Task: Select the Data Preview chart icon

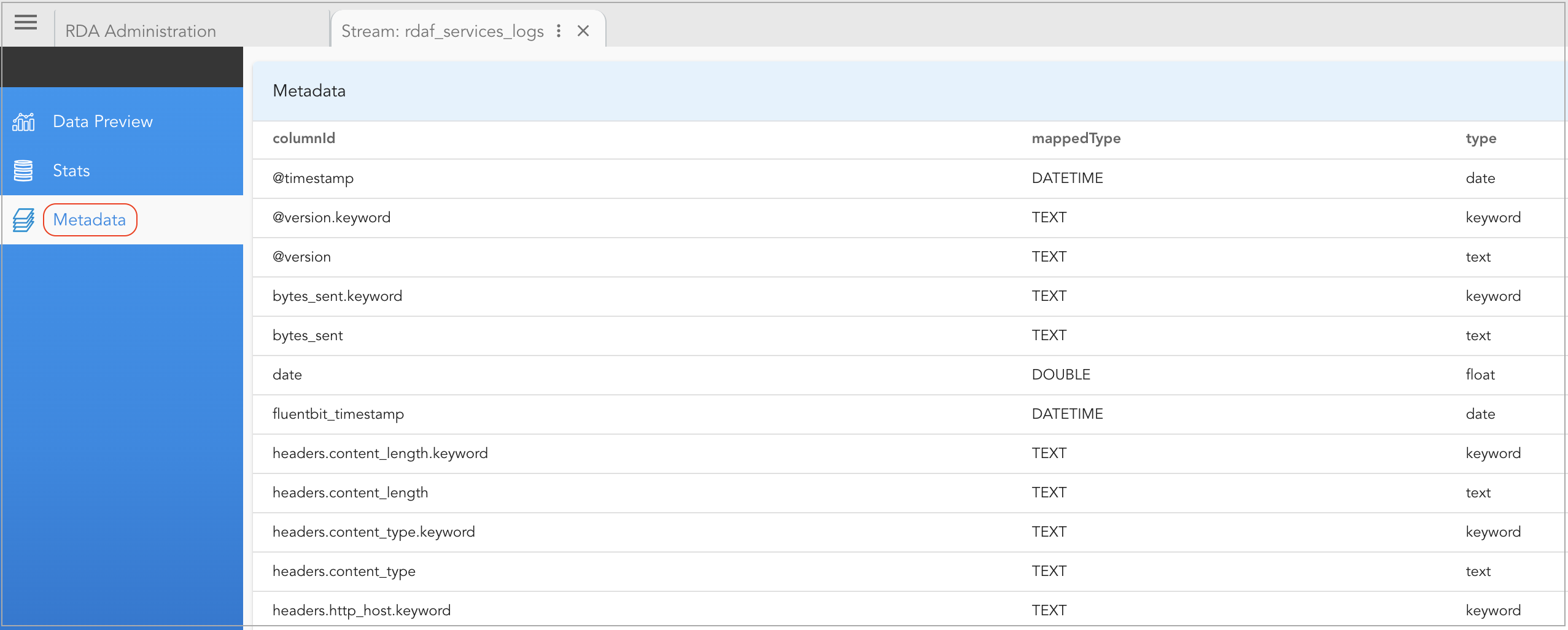Action: 23,121
